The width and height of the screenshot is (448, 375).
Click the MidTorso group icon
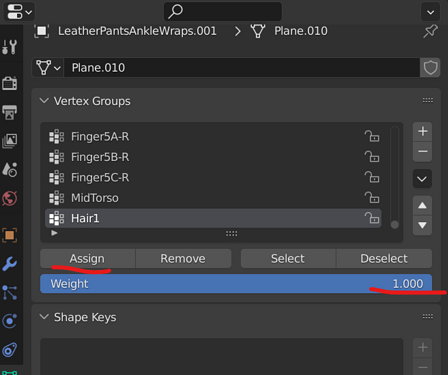[x=57, y=198]
